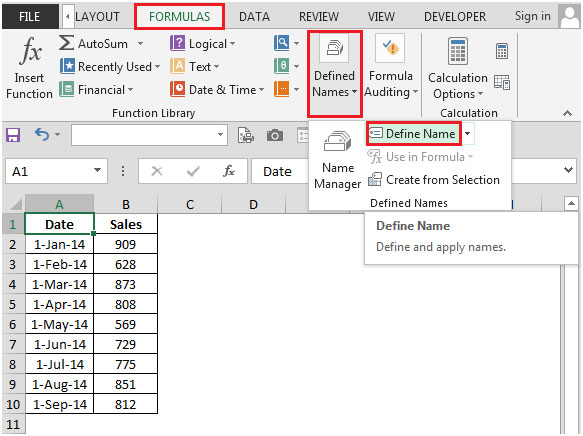Viewport: 583px width, 436px height.
Task: Open Calculation Options calculator button
Action: pos(458,69)
